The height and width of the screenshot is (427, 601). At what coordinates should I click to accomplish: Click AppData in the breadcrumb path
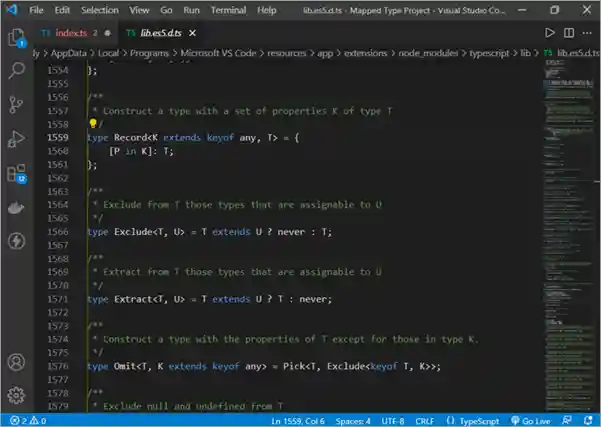tap(69, 53)
